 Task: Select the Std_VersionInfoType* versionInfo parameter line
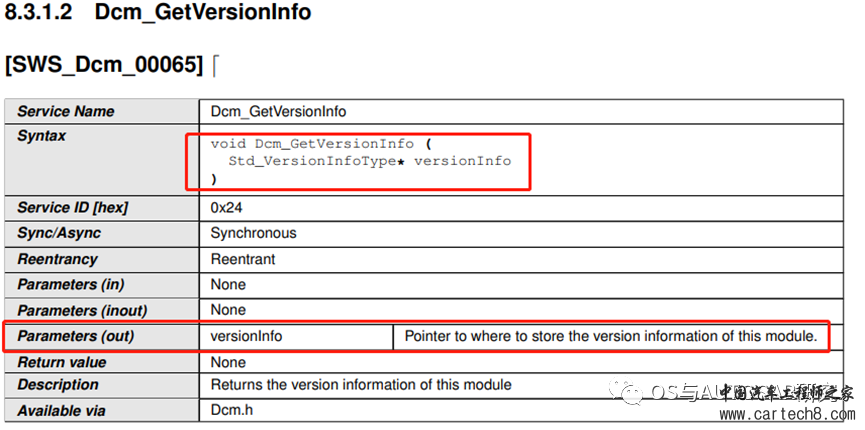[x=370, y=161]
